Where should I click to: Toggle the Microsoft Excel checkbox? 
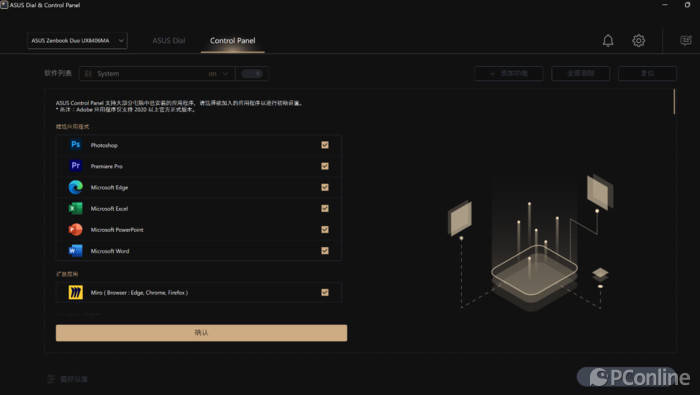pos(325,208)
